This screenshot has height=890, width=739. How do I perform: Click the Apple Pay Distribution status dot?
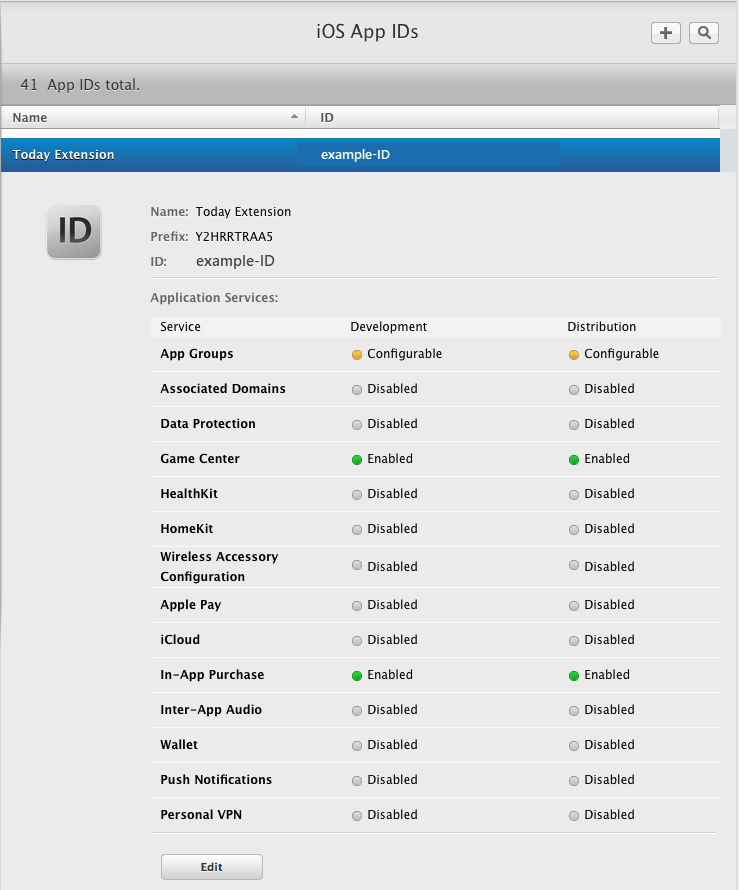point(574,605)
